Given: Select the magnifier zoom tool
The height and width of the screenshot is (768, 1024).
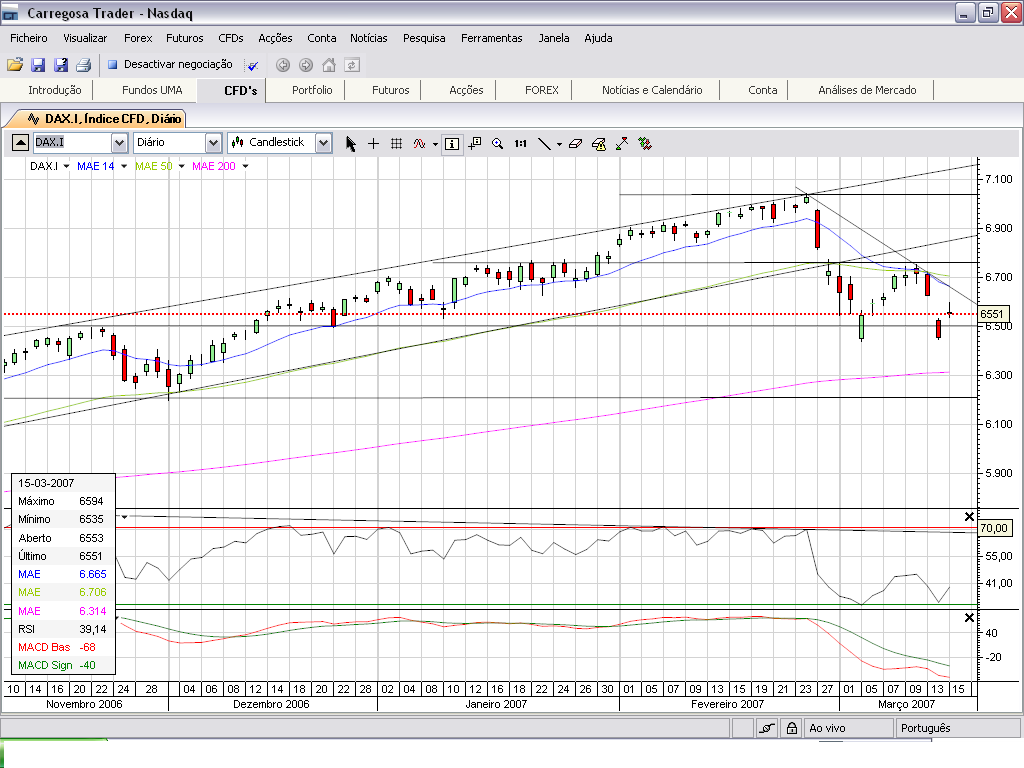Looking at the screenshot, I should tap(498, 144).
